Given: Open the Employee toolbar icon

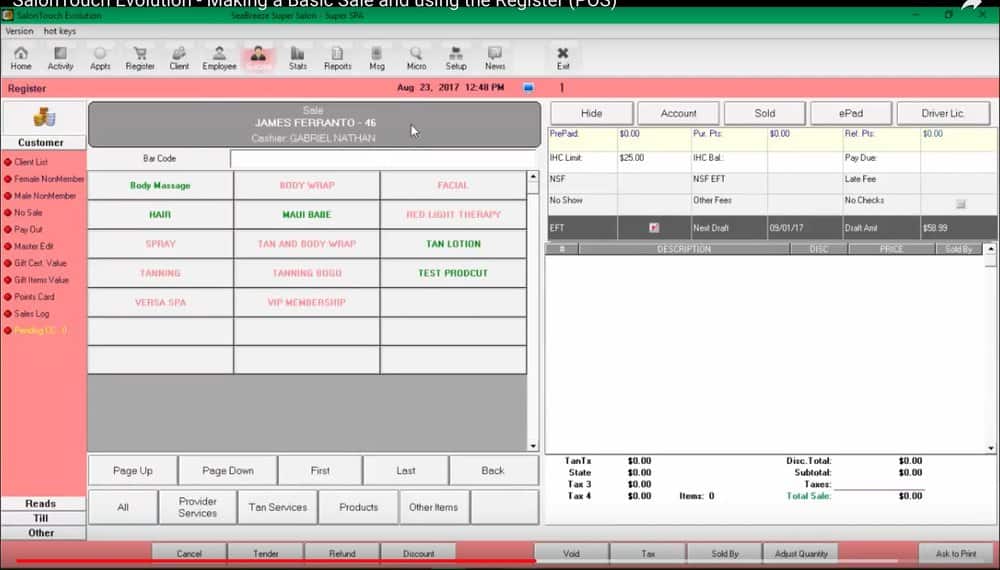Looking at the screenshot, I should point(219,57).
